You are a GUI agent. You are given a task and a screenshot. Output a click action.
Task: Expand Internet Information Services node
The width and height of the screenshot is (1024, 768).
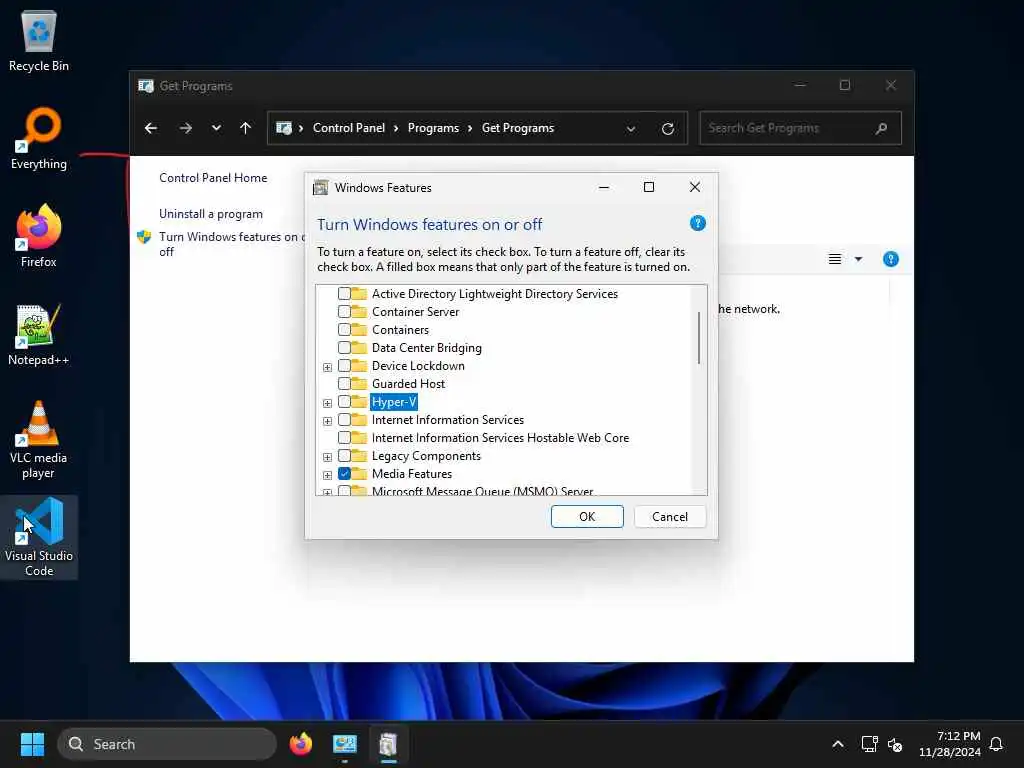[x=327, y=421]
